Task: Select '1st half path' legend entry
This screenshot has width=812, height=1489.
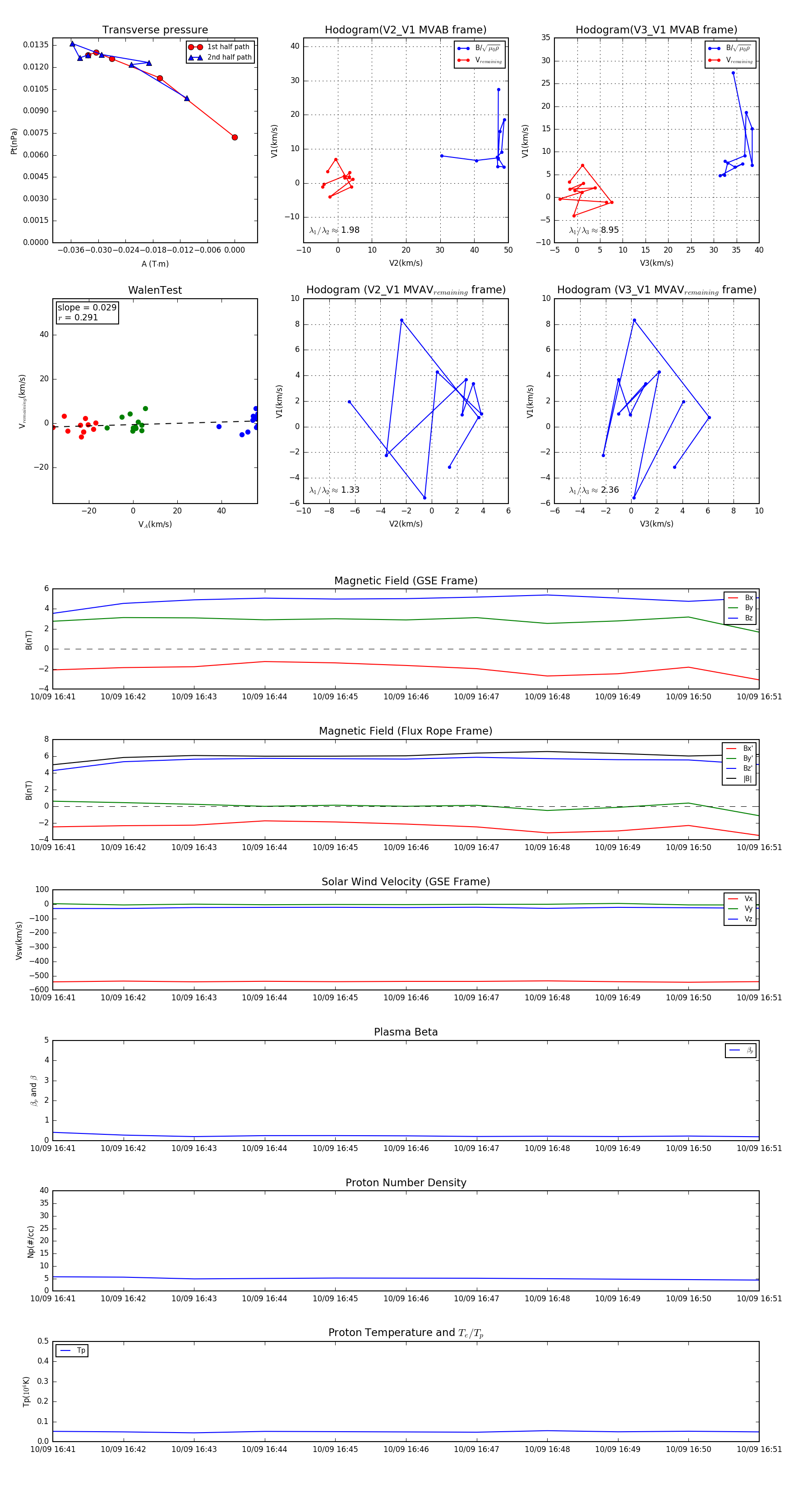Action: (x=220, y=47)
